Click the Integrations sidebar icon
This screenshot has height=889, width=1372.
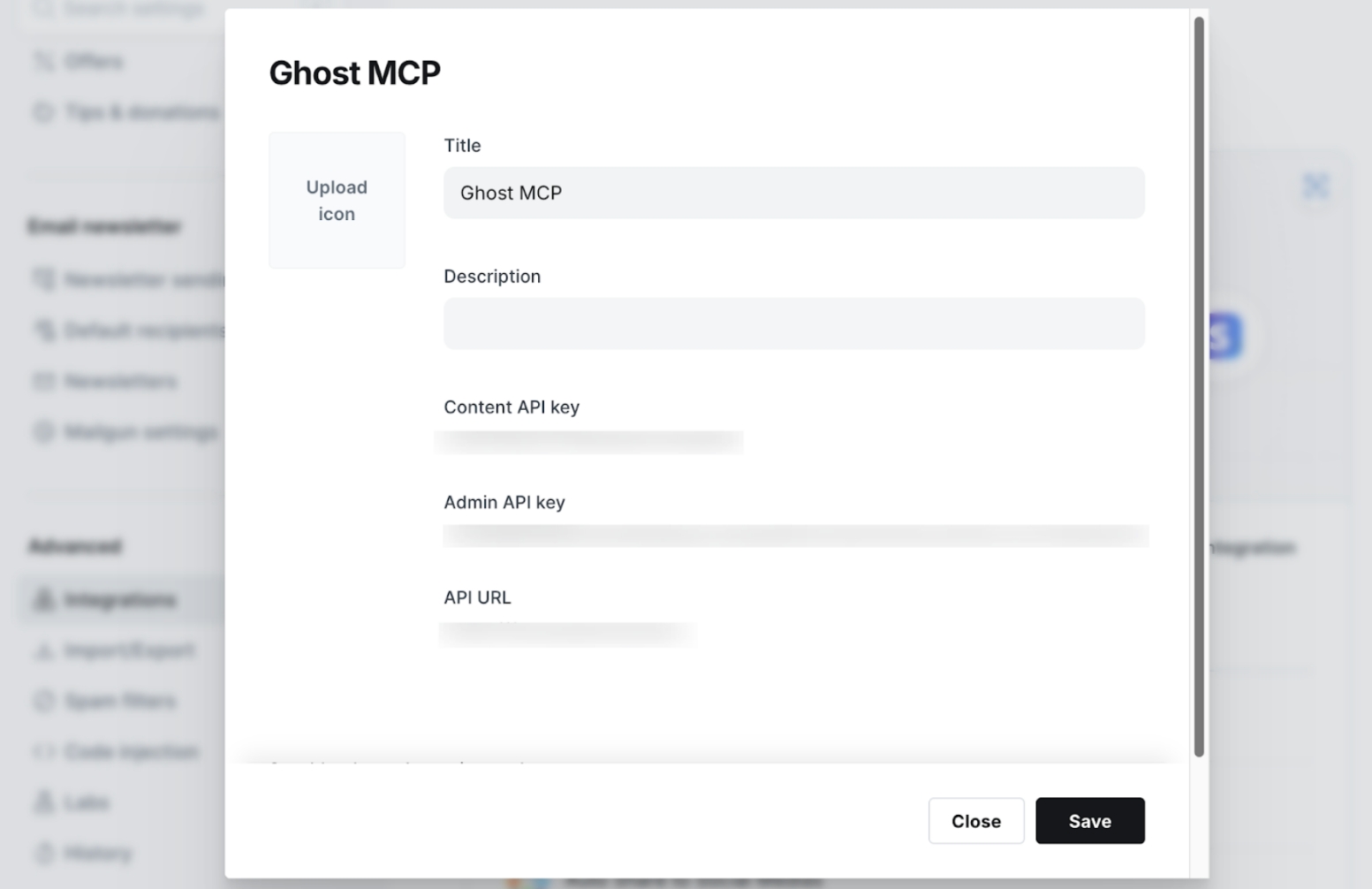[43, 600]
